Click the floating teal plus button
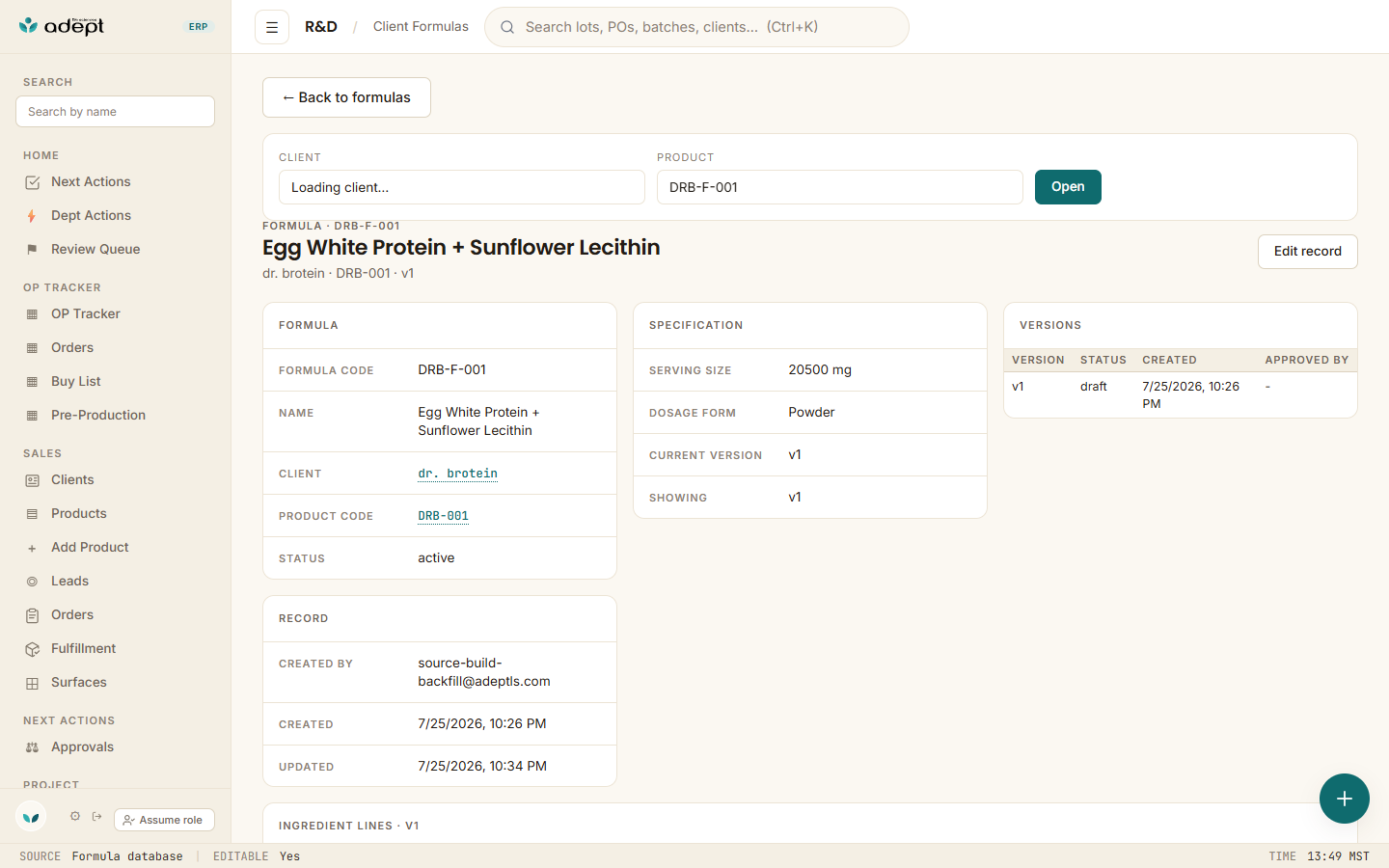 pos(1345,799)
